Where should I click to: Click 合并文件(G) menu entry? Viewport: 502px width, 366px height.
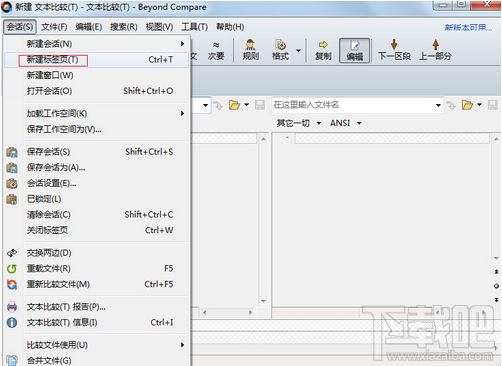97,360
